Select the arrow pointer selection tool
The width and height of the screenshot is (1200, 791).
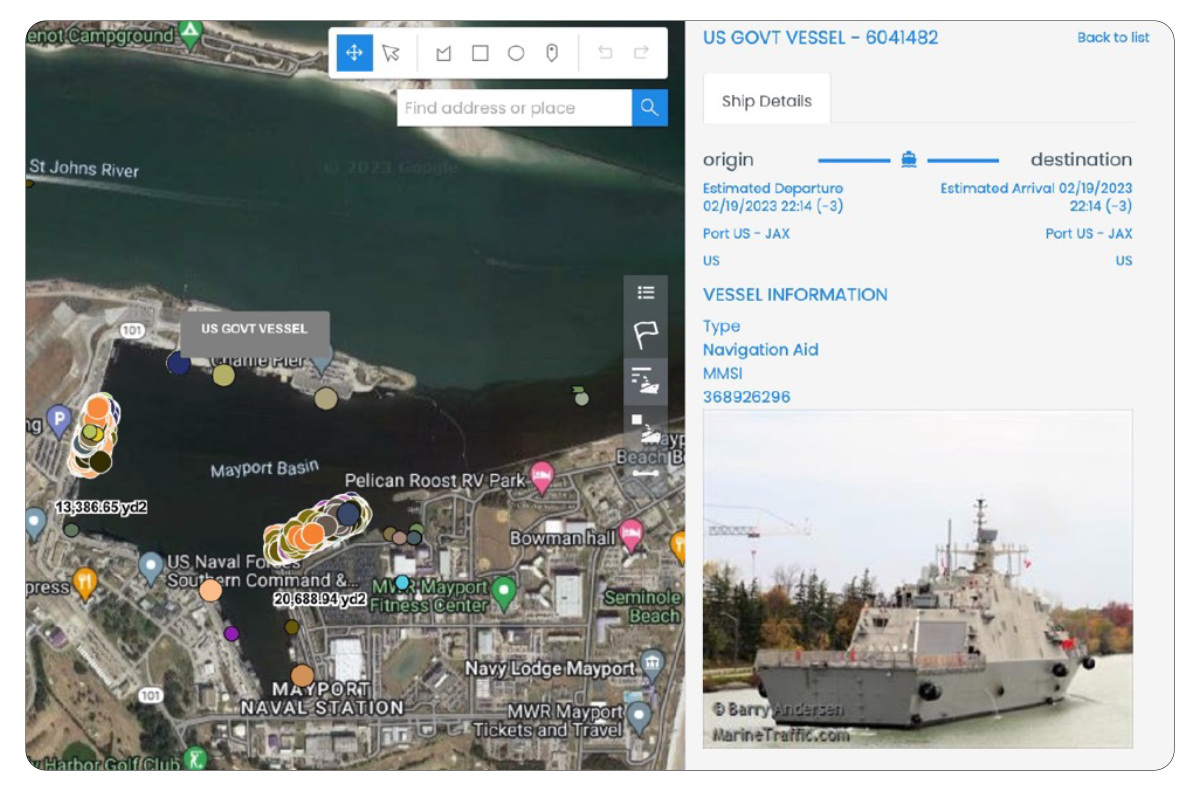pyautogui.click(x=391, y=53)
